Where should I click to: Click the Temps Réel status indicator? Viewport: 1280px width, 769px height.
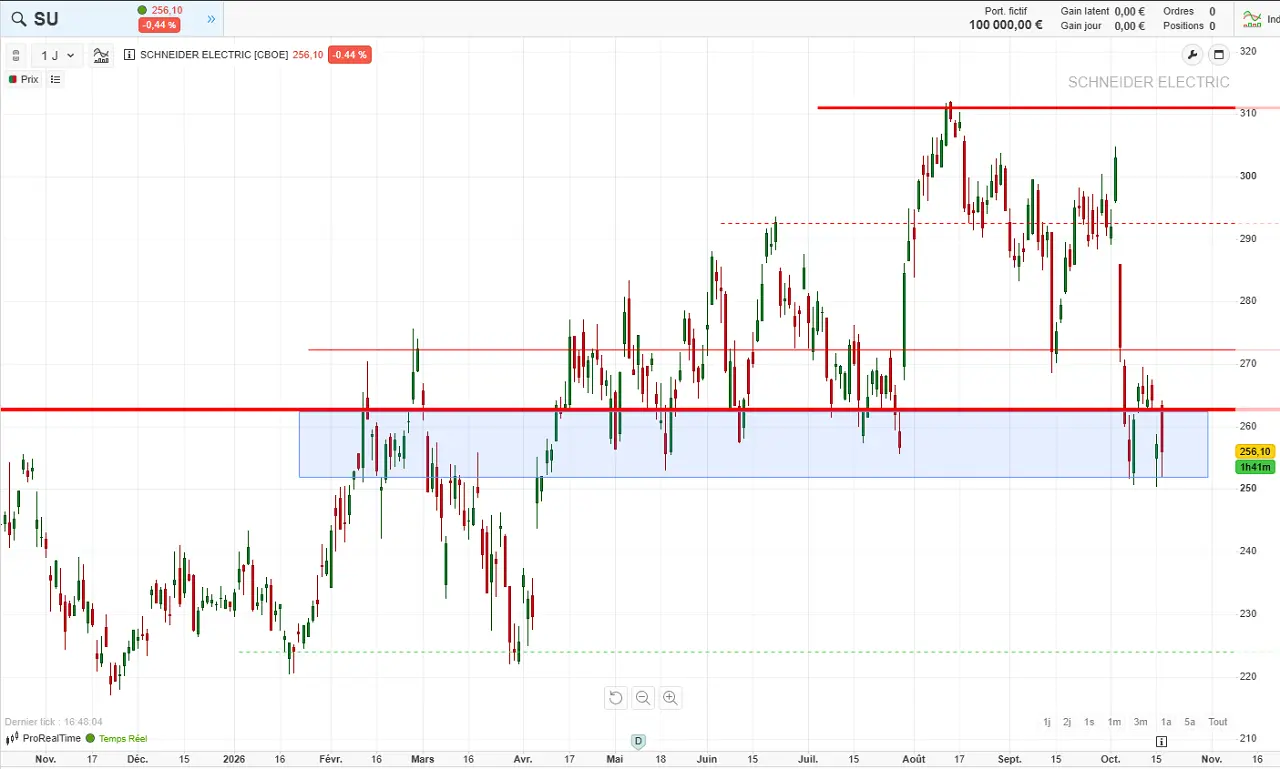pyautogui.click(x=117, y=739)
